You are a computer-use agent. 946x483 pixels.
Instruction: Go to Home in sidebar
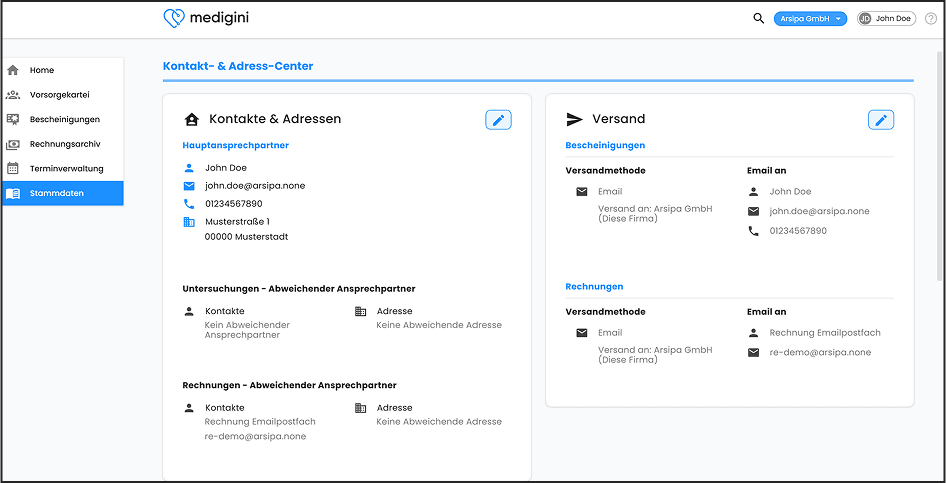pyautogui.click(x=63, y=70)
